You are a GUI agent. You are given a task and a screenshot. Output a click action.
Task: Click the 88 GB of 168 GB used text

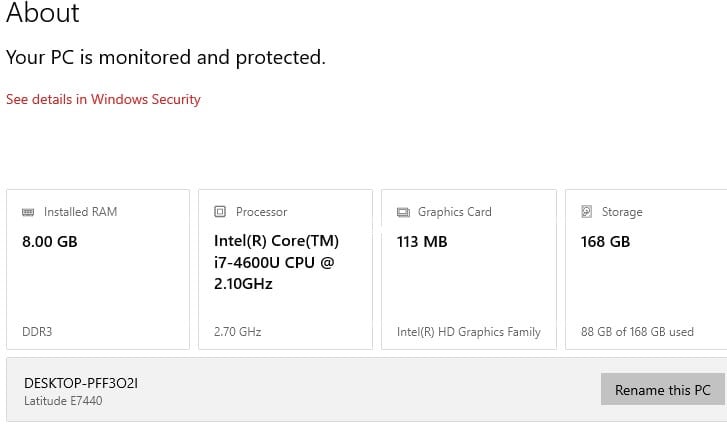[x=637, y=331]
